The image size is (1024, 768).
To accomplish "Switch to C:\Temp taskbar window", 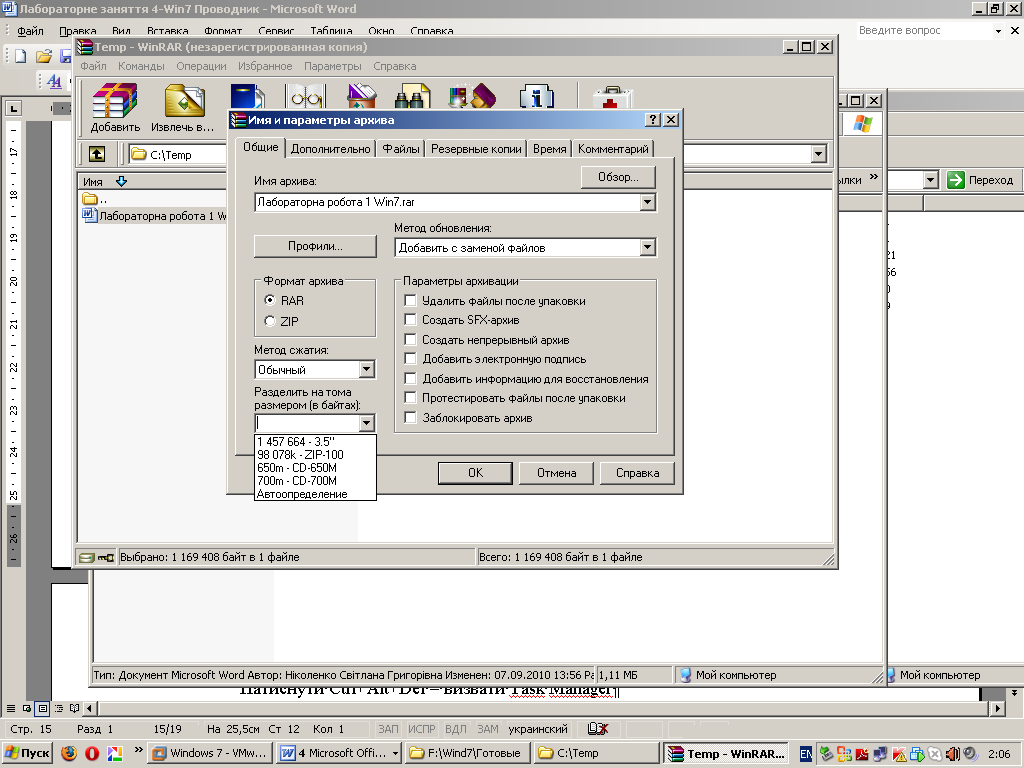I will pos(596,753).
